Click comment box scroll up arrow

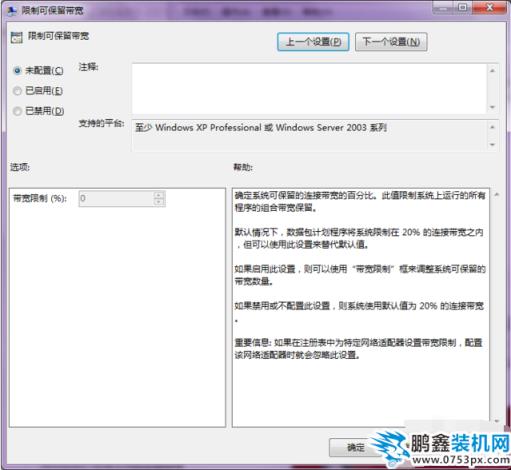pyautogui.click(x=492, y=71)
